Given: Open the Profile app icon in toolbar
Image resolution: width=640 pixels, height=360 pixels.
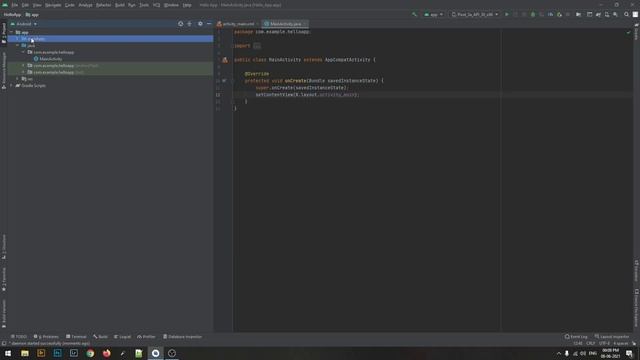Looking at the screenshot, I should click(x=550, y=14).
